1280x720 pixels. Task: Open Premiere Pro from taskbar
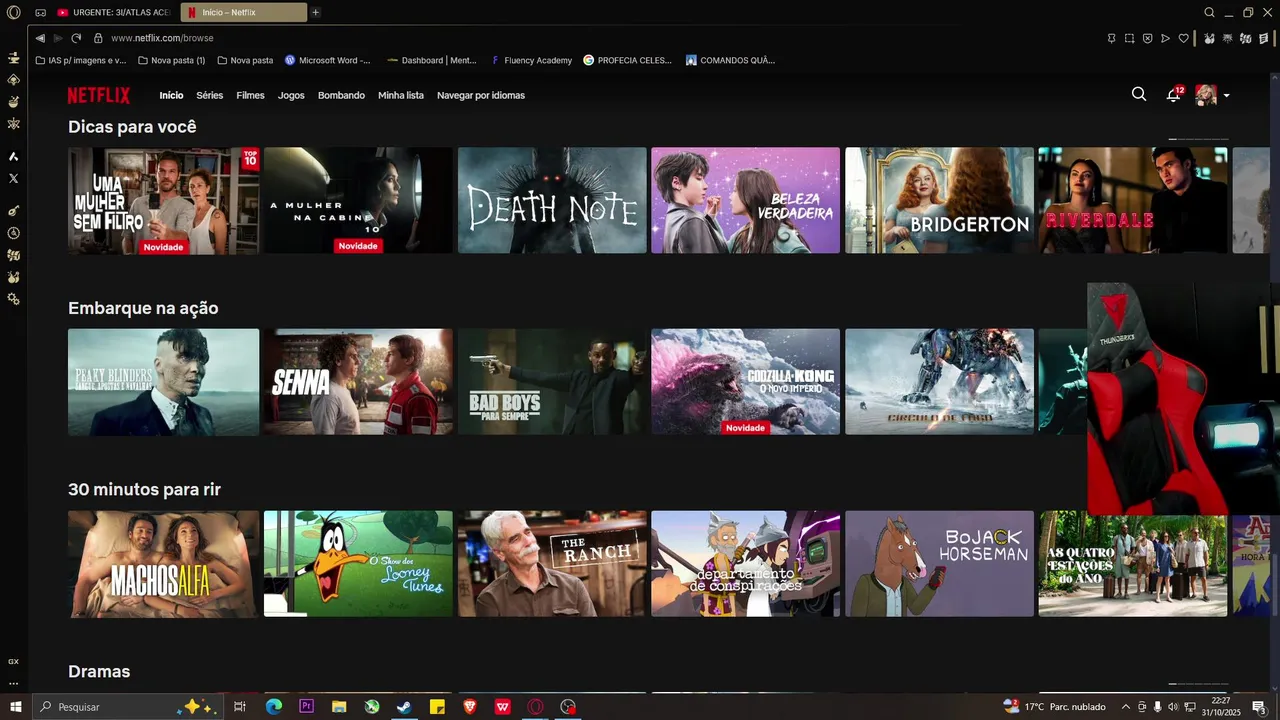[x=306, y=707]
